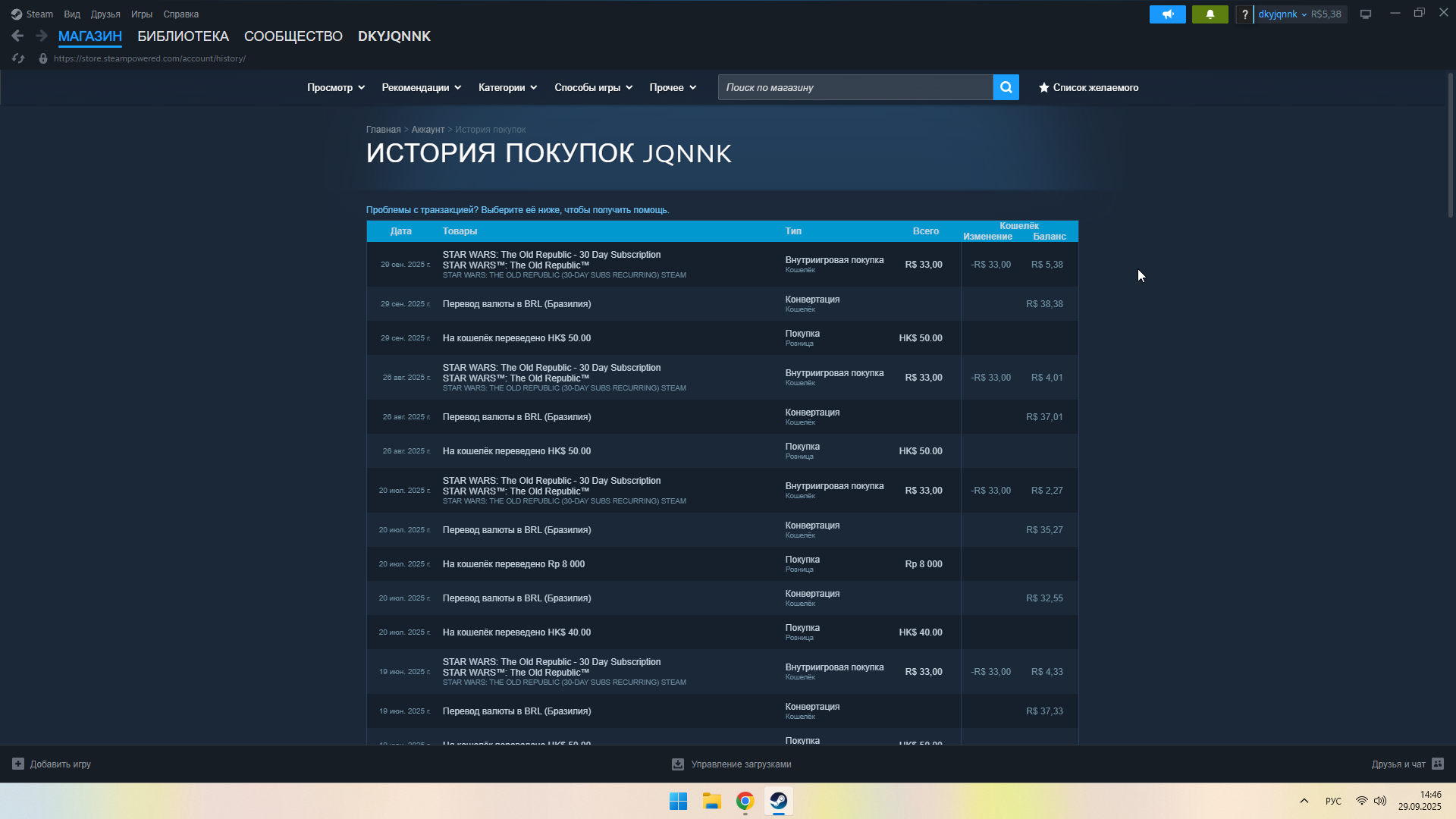
Task: Select the 20 июл. Star Wars subscription transaction
Action: (722, 491)
